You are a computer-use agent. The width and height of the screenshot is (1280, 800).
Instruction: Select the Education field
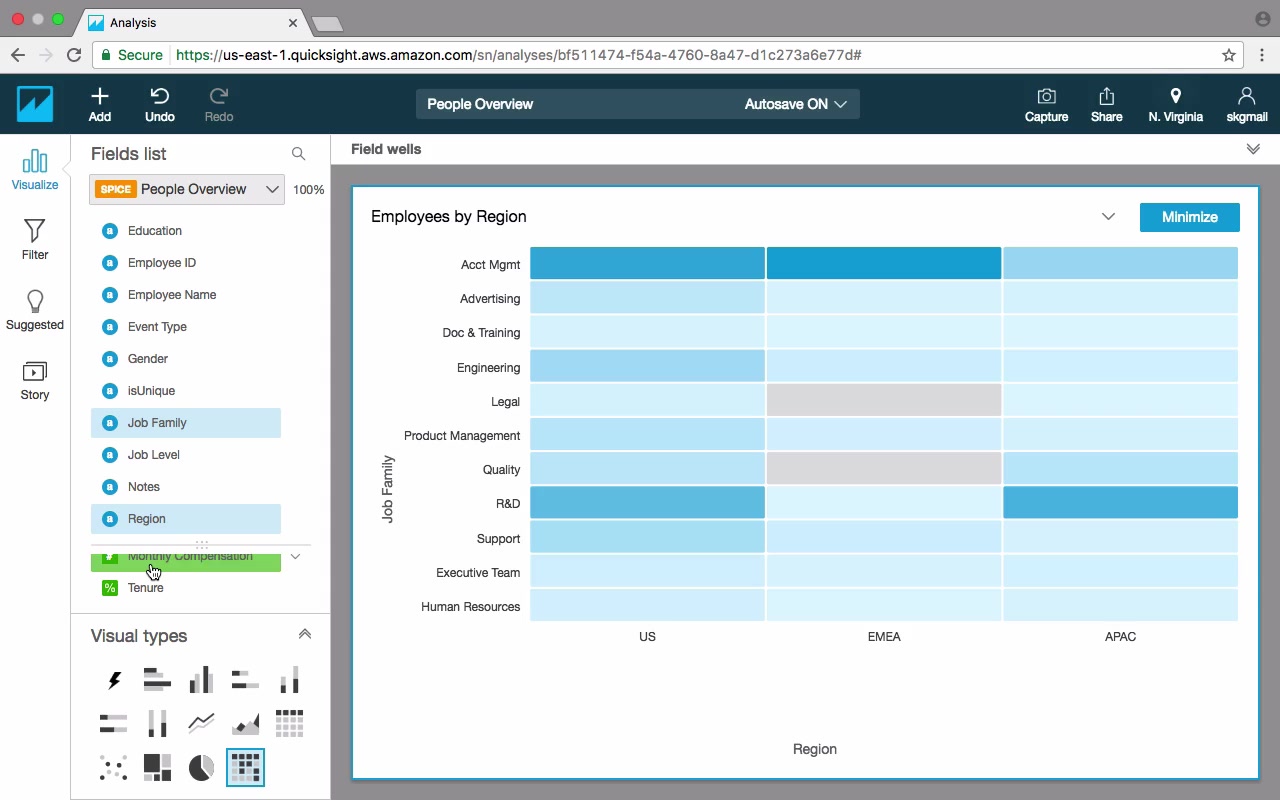tap(186, 231)
